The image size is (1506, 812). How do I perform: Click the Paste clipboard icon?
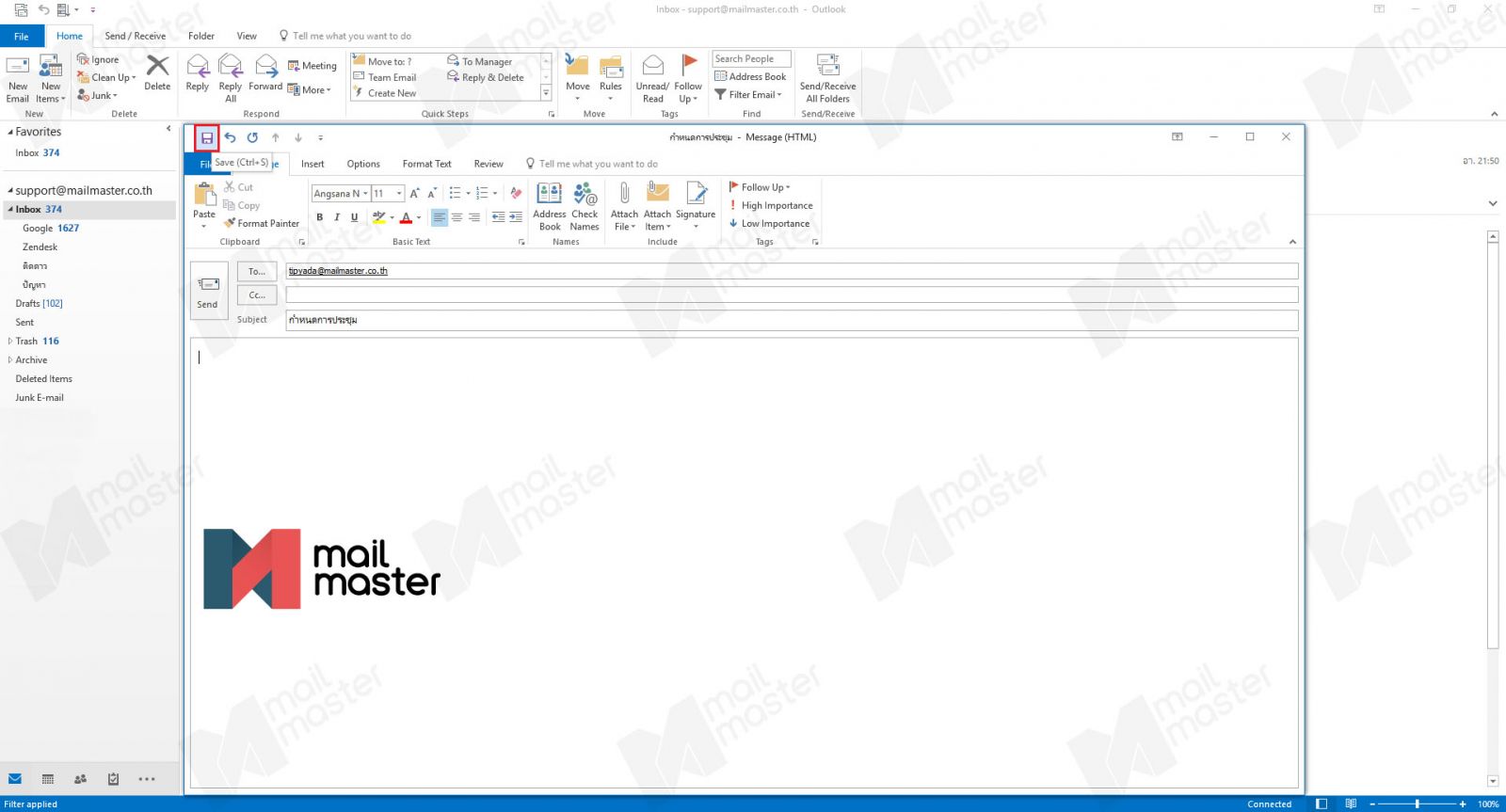point(204,195)
